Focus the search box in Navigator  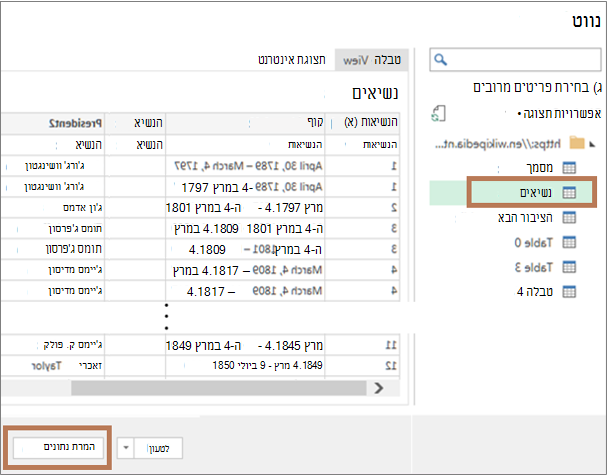pos(515,60)
